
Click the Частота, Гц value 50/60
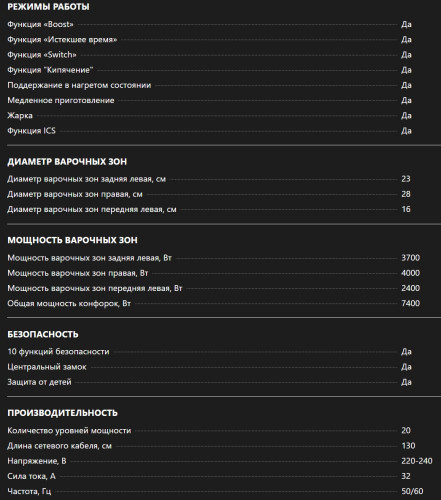point(412,491)
